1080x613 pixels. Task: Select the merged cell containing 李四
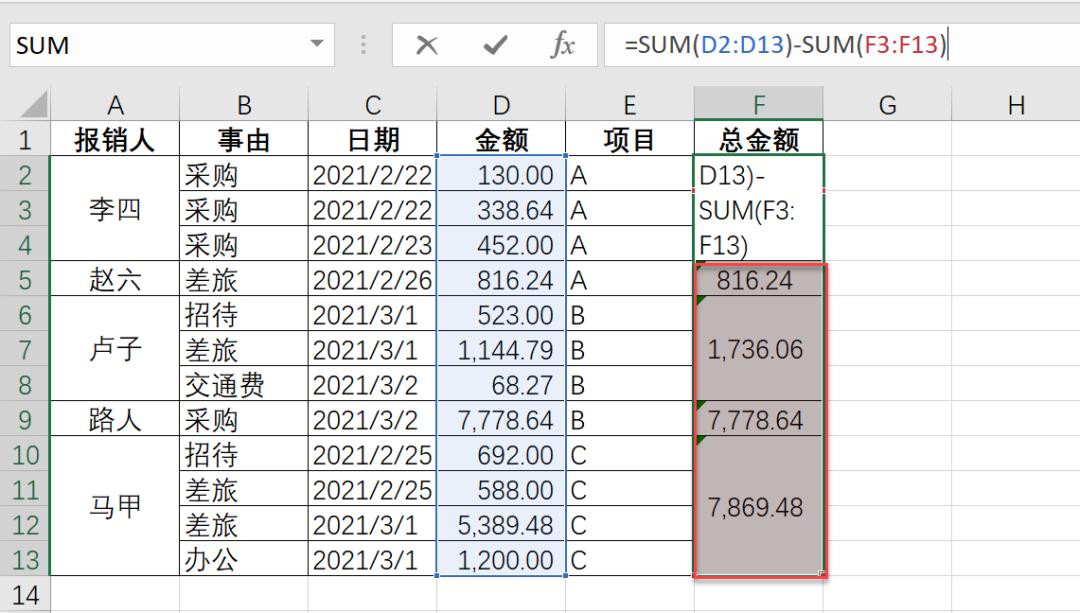[115, 209]
